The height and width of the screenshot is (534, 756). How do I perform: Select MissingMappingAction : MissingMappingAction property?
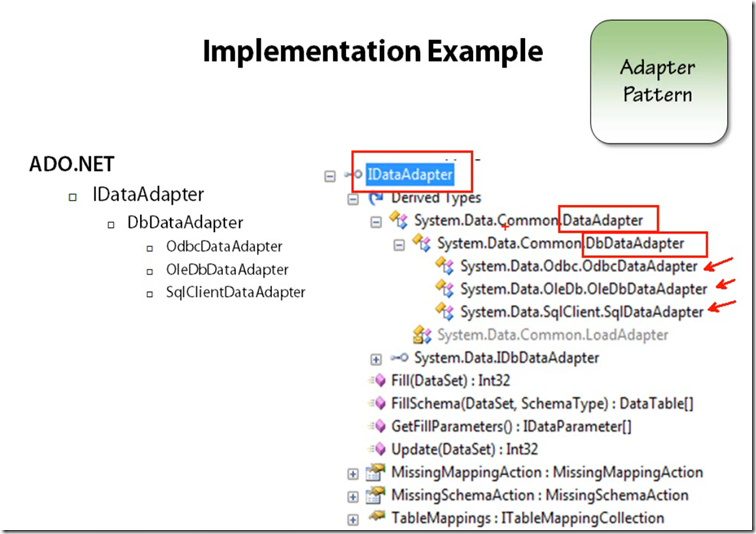click(547, 472)
